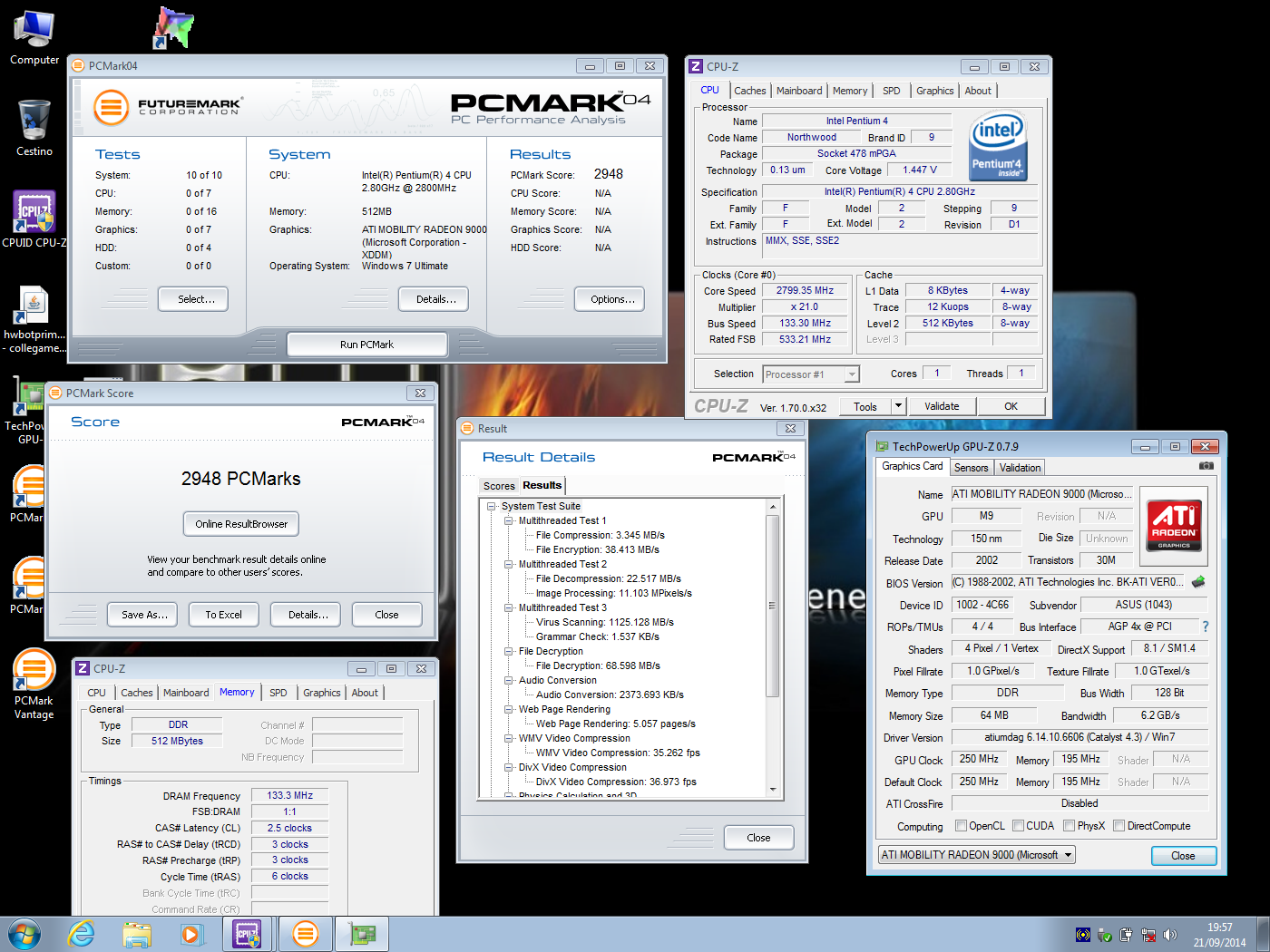Click the GPU-Z title bar icon

[x=882, y=446]
